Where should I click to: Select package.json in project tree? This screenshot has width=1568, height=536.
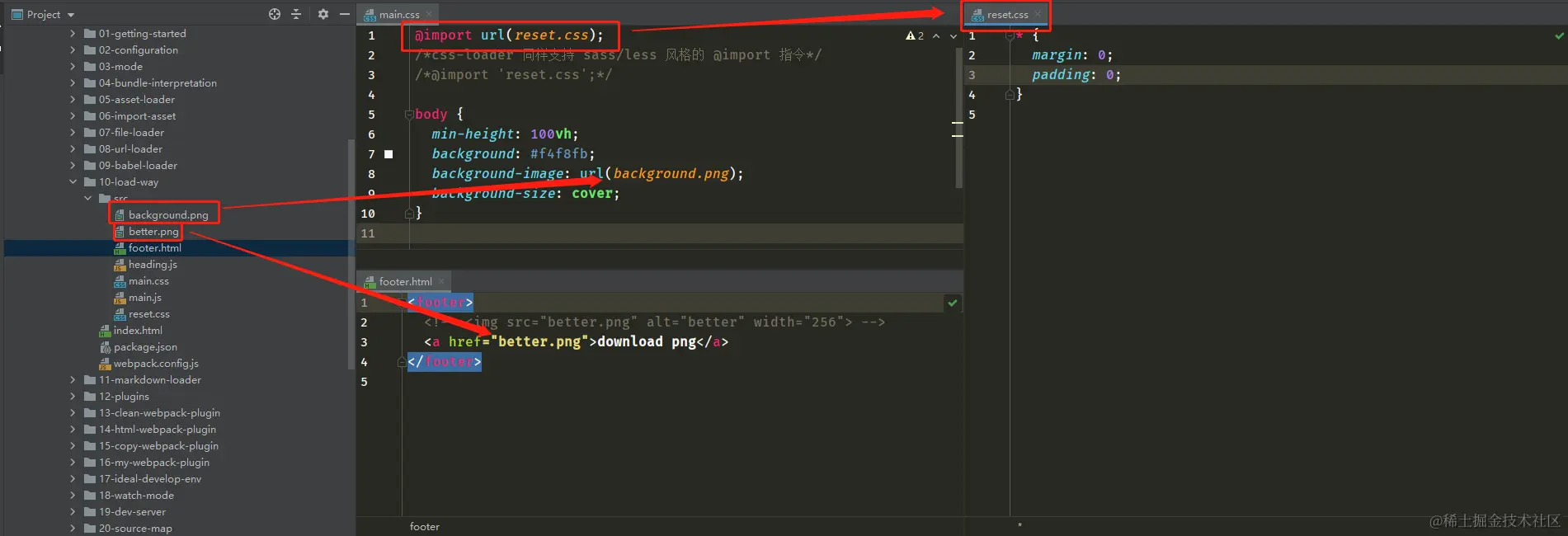click(145, 347)
